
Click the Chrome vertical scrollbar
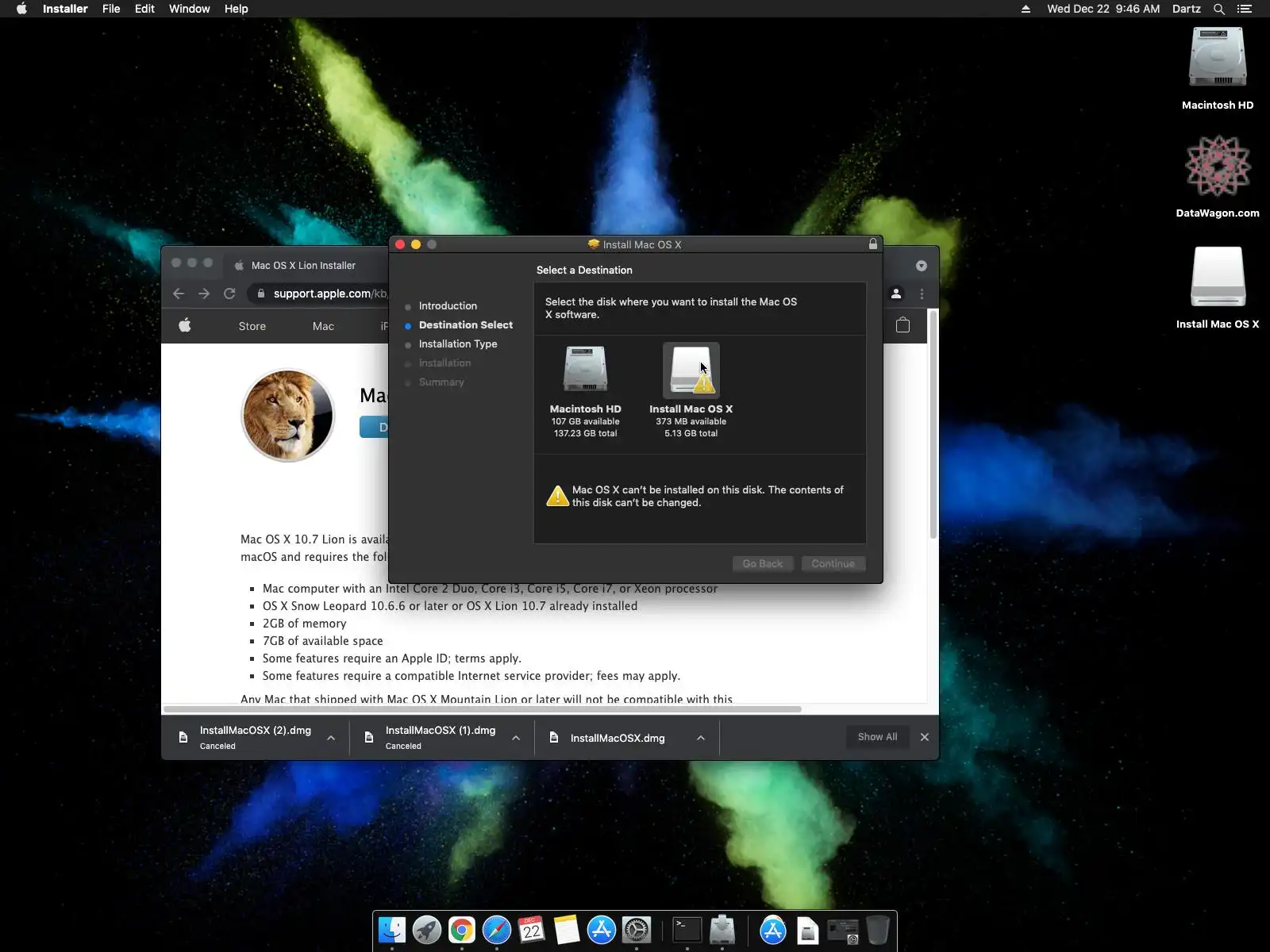[x=933, y=424]
